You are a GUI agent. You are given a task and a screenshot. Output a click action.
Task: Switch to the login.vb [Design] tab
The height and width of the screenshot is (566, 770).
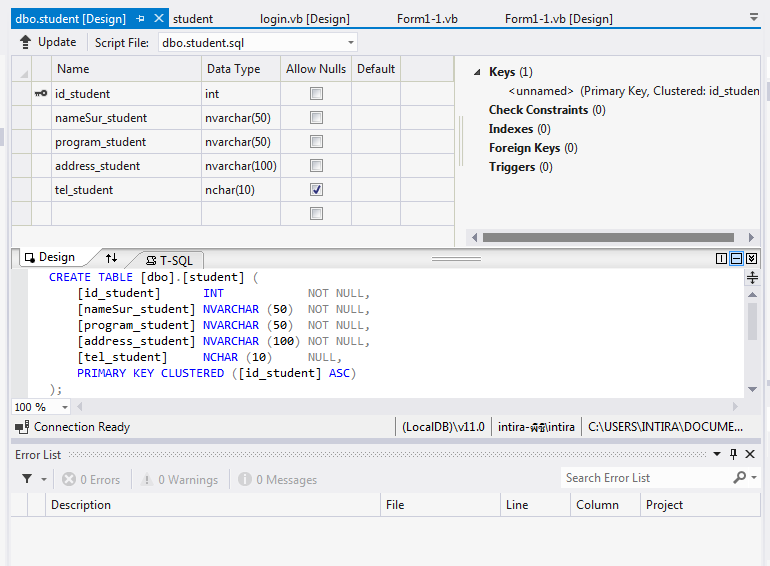(x=305, y=19)
